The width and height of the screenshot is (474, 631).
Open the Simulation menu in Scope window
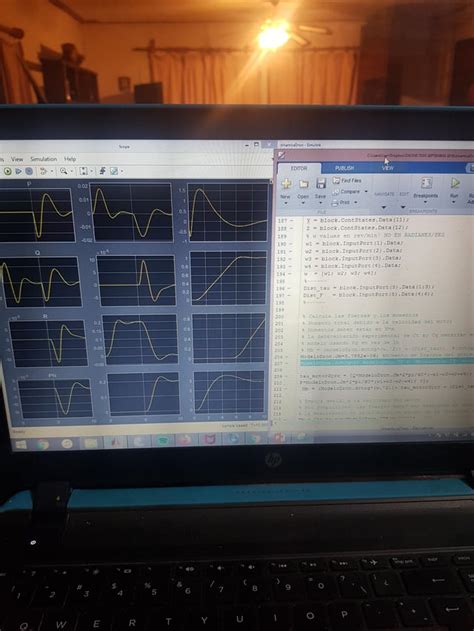tap(43, 159)
